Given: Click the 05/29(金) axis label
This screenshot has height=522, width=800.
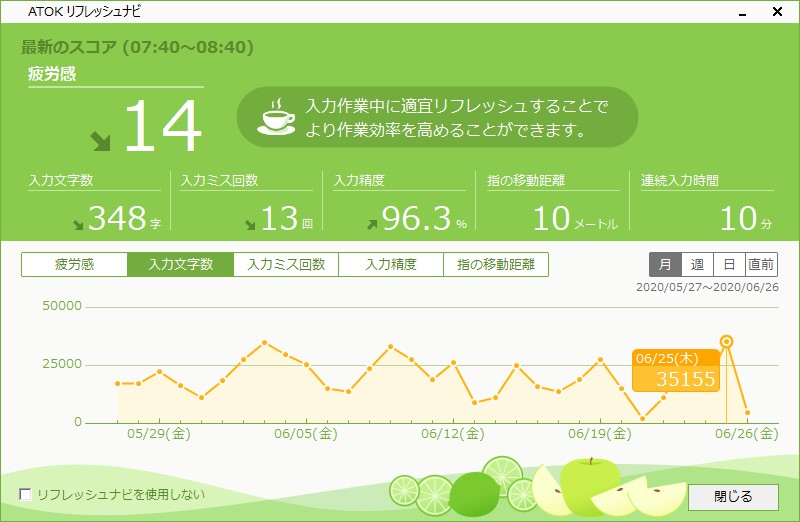Looking at the screenshot, I should 159,434.
